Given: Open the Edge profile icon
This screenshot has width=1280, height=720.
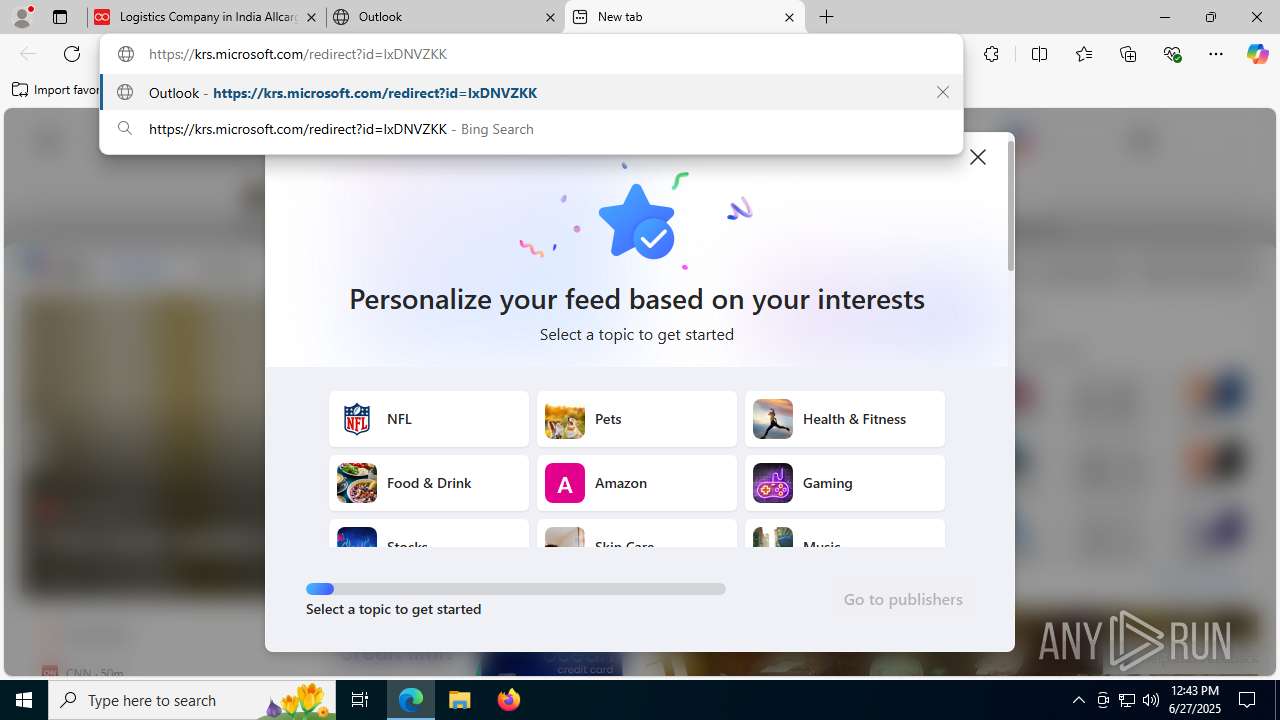Looking at the screenshot, I should coord(22,17).
